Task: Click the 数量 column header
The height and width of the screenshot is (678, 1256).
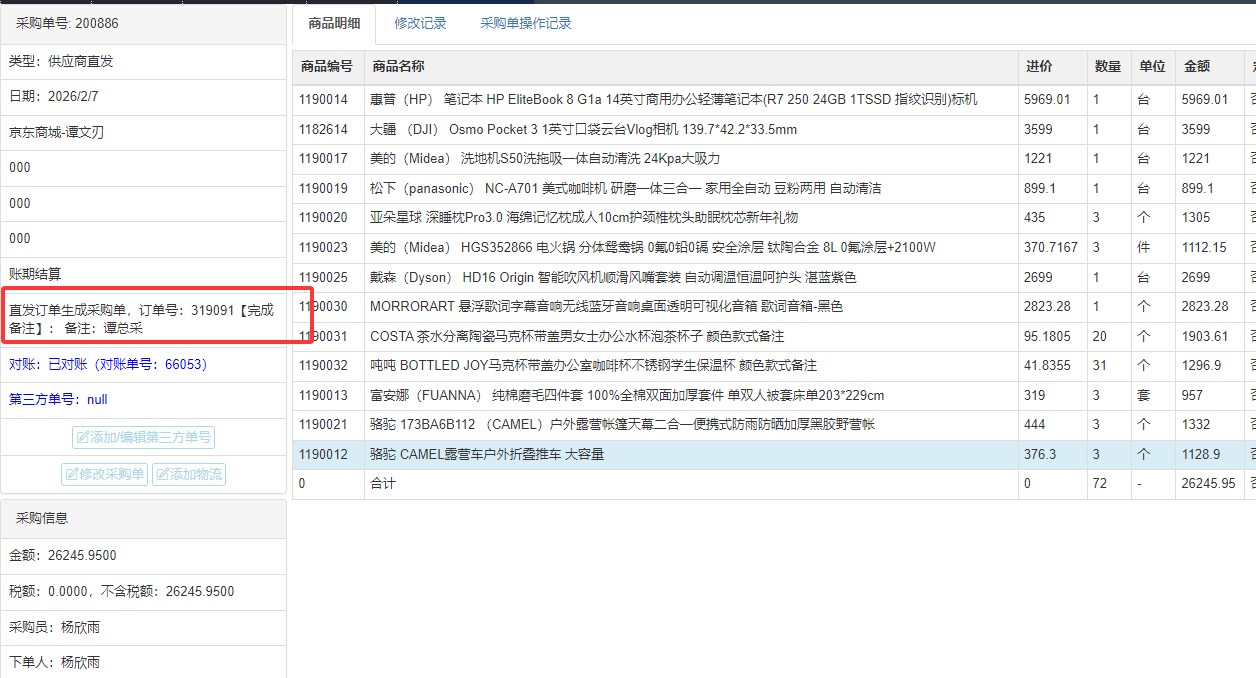Action: click(1107, 66)
